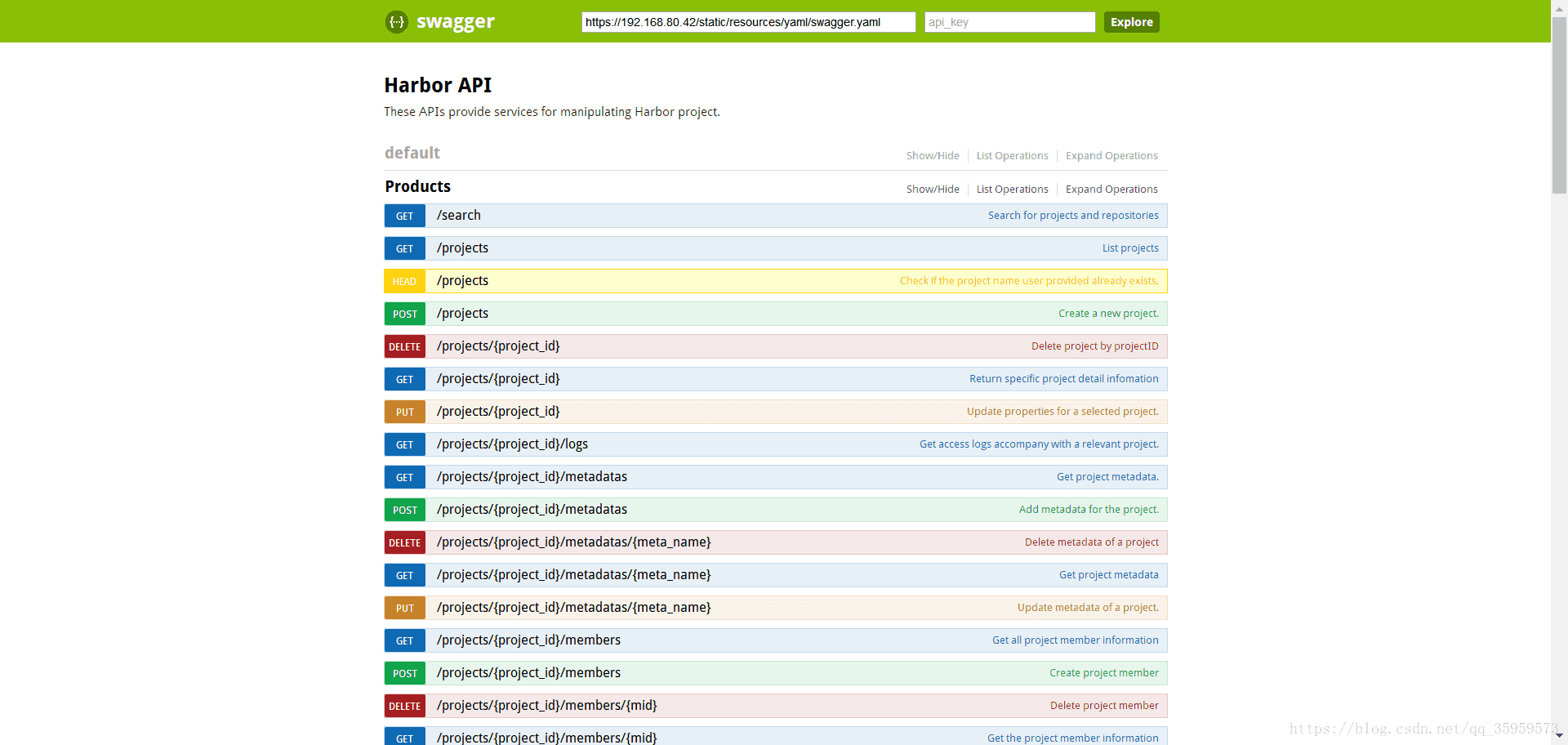This screenshot has height=745, width=1568.
Task: Expand the HEAD /projects endpoint path
Action: 462,281
